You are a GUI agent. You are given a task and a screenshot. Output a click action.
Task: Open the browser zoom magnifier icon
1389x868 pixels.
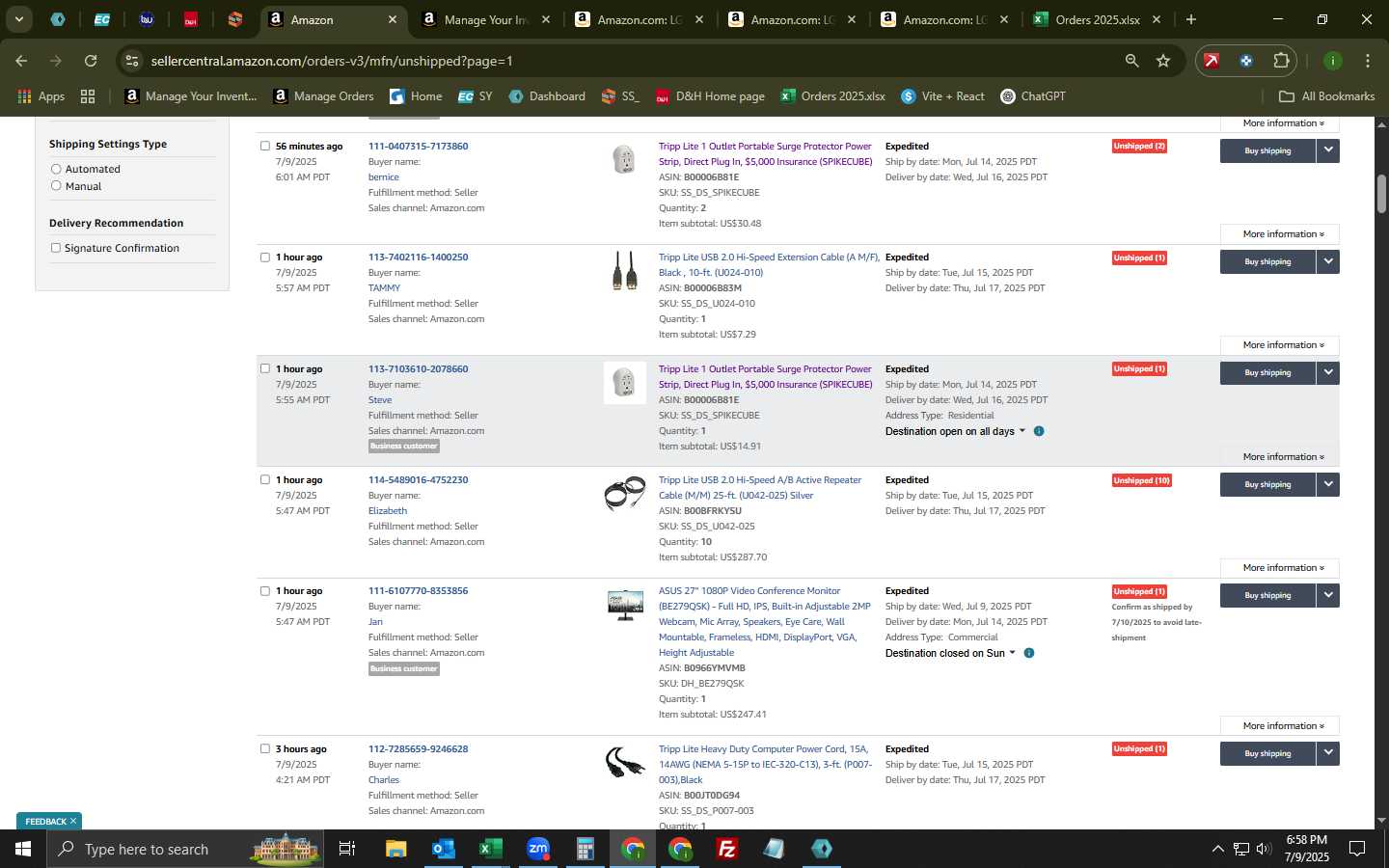point(1131,61)
